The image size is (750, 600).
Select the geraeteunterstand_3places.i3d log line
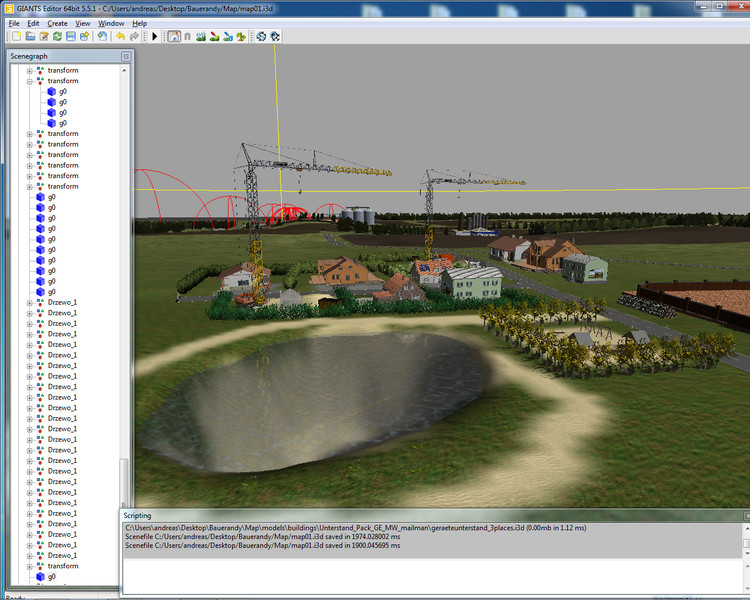(x=356, y=528)
